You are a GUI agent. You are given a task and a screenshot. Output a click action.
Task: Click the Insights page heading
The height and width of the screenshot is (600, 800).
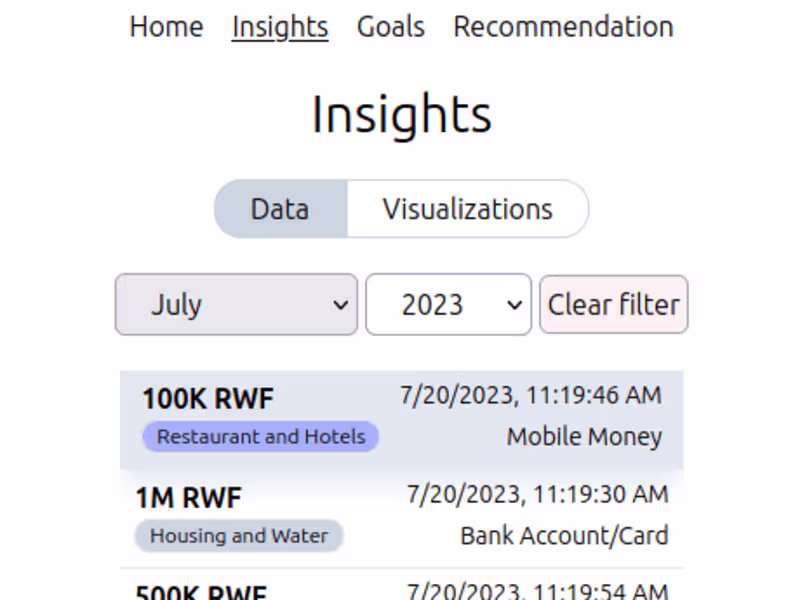(401, 115)
